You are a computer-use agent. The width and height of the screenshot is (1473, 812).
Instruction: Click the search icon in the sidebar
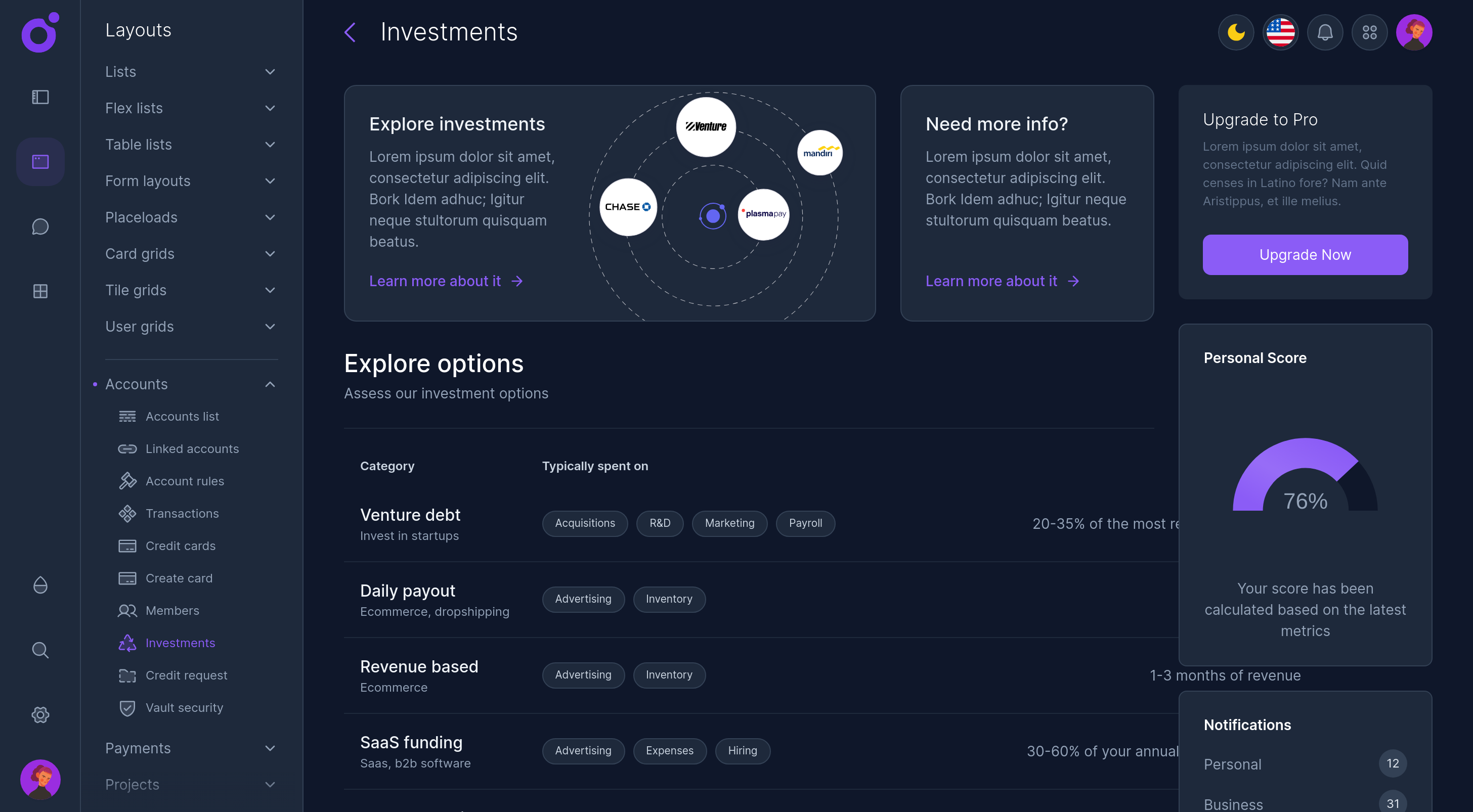pos(40,650)
